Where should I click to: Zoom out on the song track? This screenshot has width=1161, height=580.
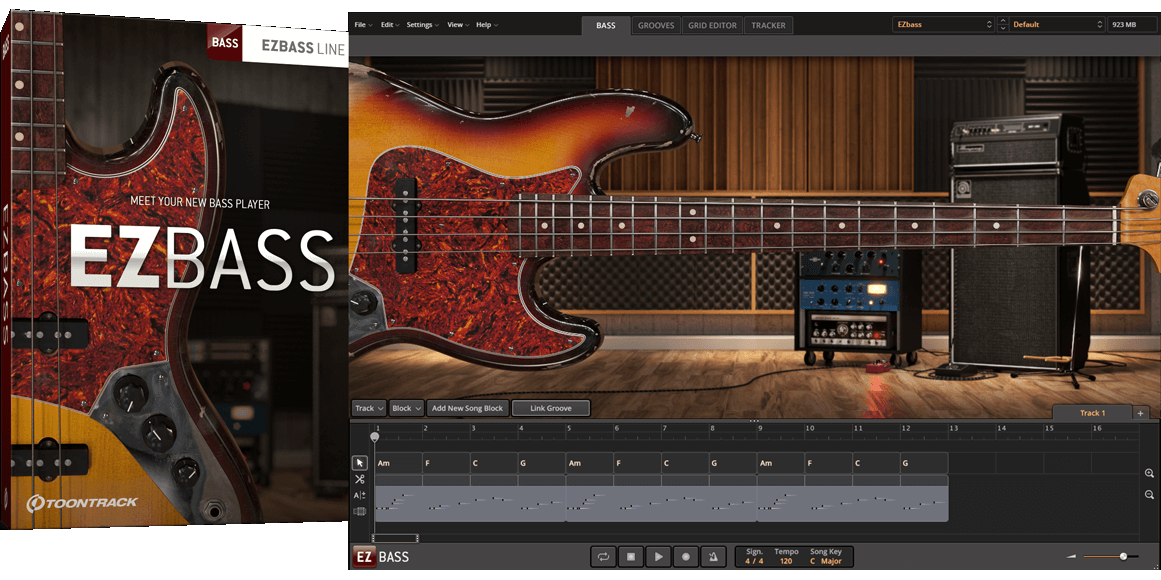[1149, 495]
